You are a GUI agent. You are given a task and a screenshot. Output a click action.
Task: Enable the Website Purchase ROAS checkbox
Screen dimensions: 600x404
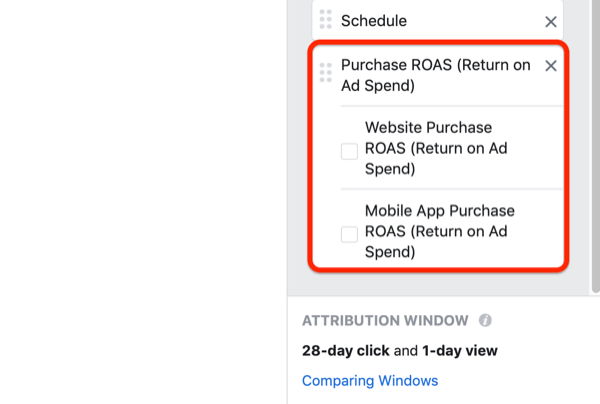349,151
